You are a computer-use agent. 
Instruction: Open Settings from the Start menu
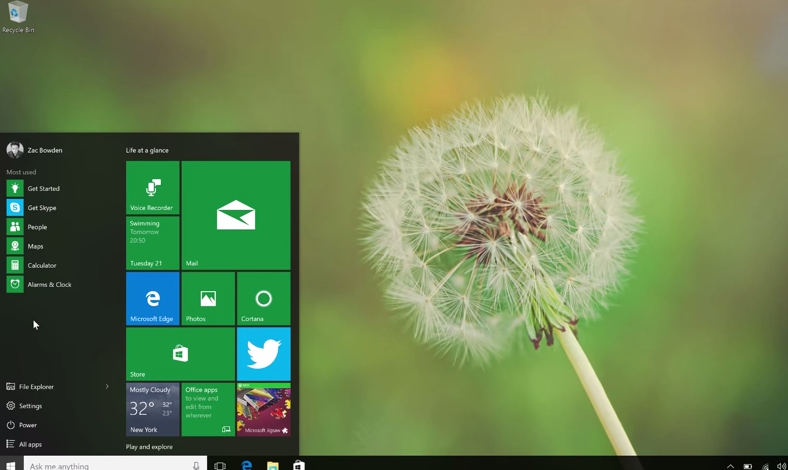[30, 406]
